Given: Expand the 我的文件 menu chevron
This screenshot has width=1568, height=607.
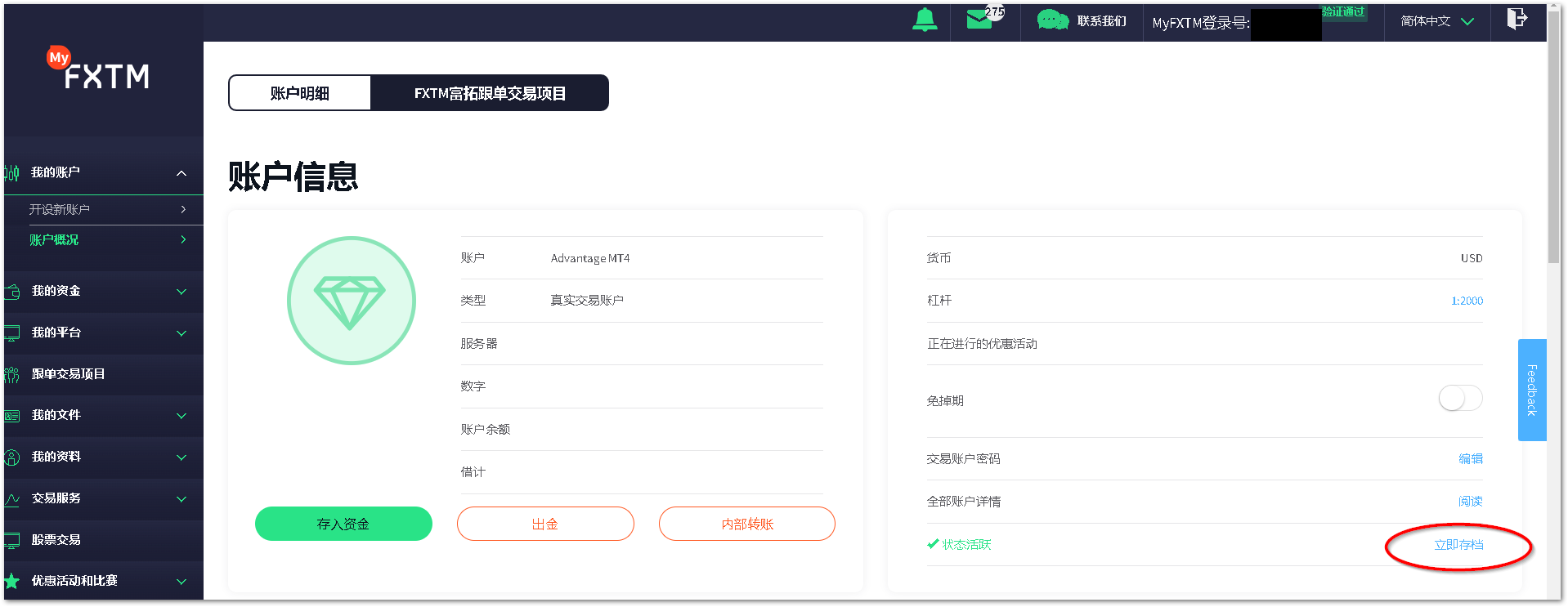Looking at the screenshot, I should (x=181, y=416).
